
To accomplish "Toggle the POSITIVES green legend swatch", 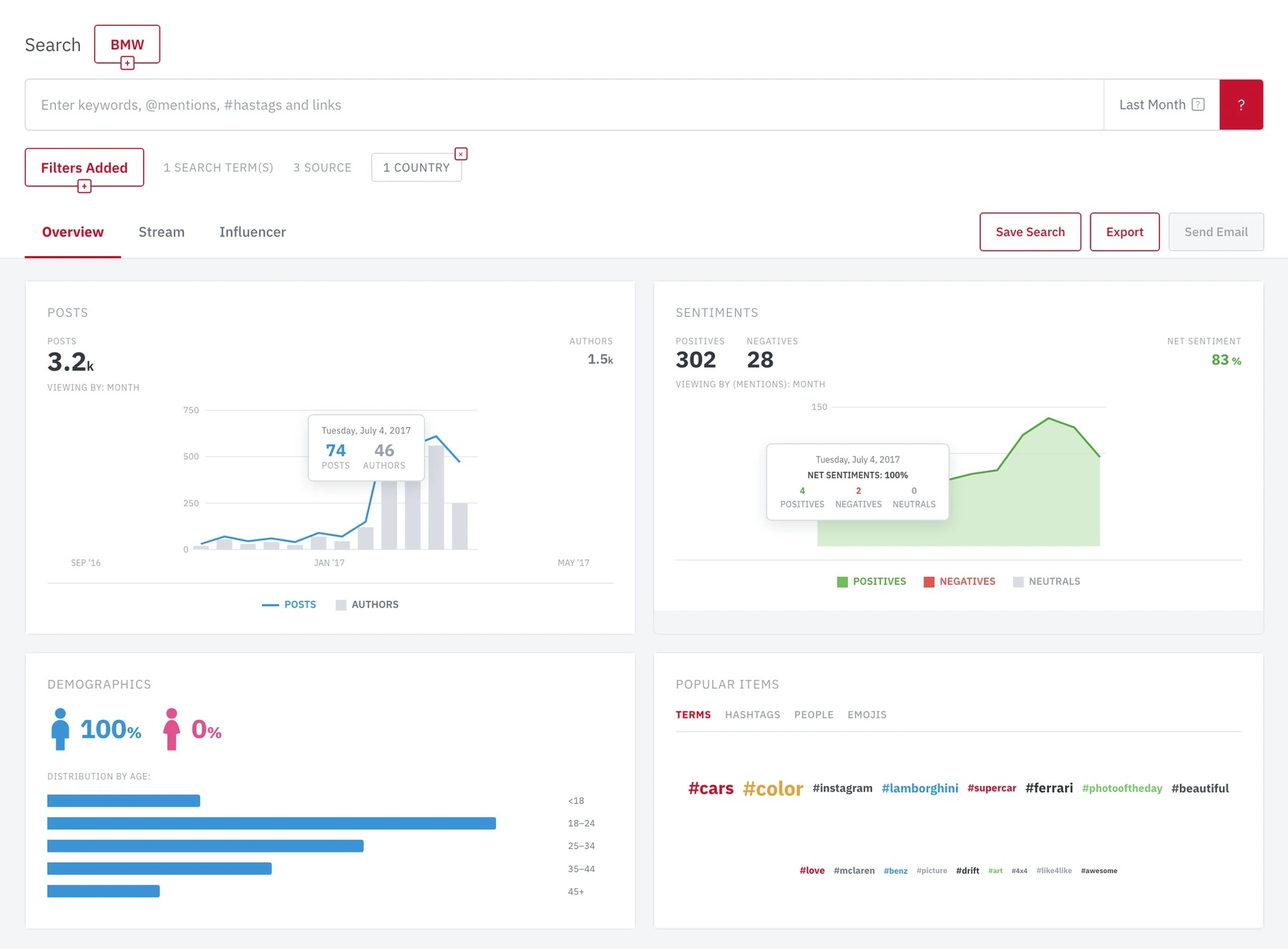I will click(843, 582).
